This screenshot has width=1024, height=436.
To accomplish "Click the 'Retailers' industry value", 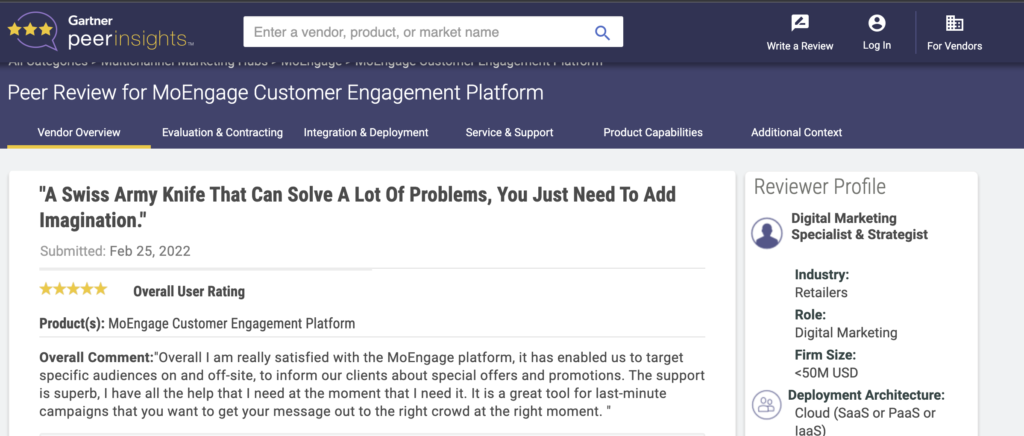I will (x=821, y=292).
